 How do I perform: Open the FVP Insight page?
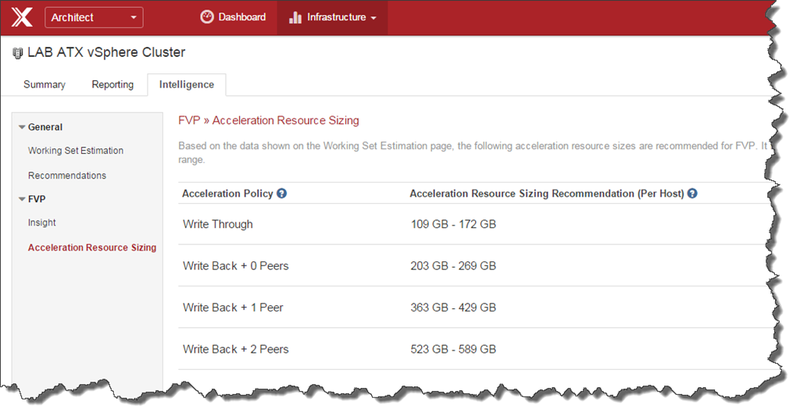click(x=42, y=223)
